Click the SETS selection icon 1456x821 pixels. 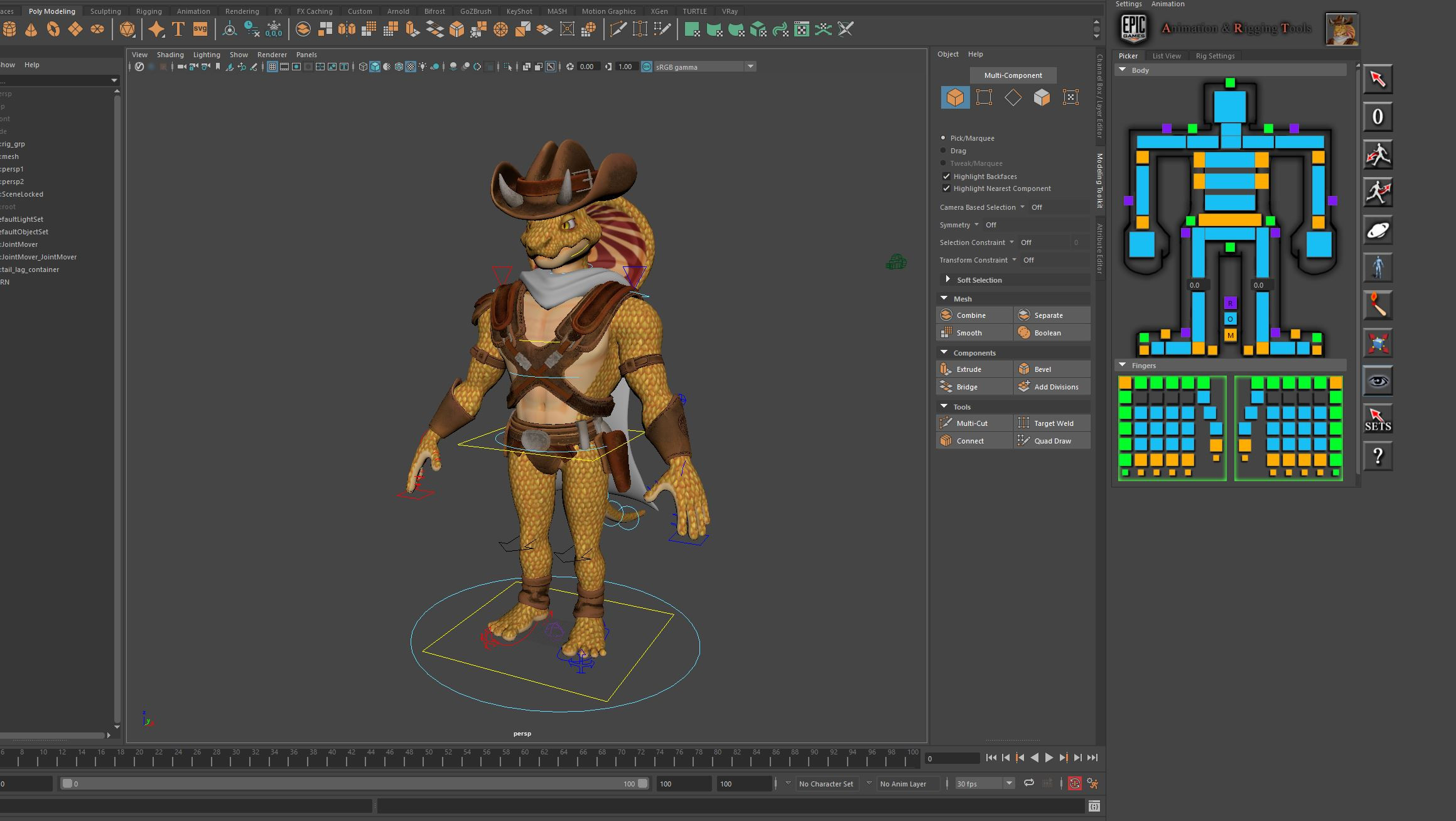tap(1378, 419)
